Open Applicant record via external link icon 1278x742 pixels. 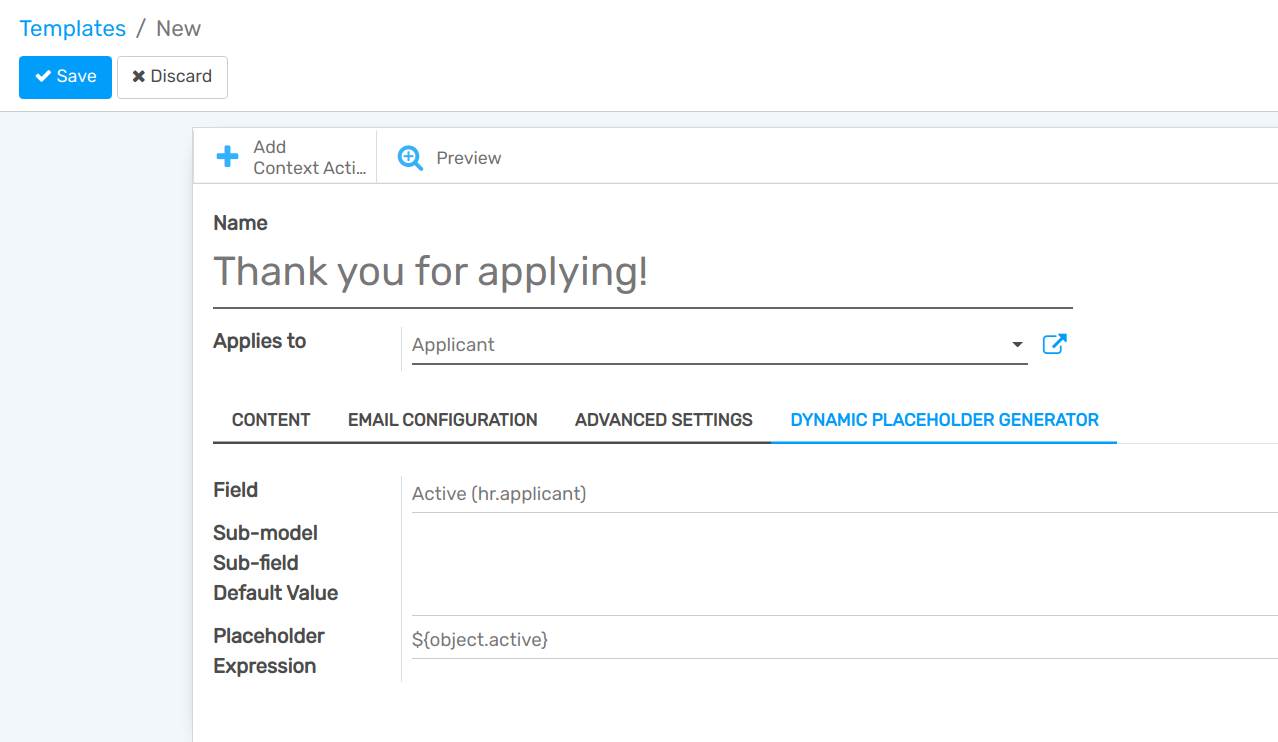click(1054, 343)
